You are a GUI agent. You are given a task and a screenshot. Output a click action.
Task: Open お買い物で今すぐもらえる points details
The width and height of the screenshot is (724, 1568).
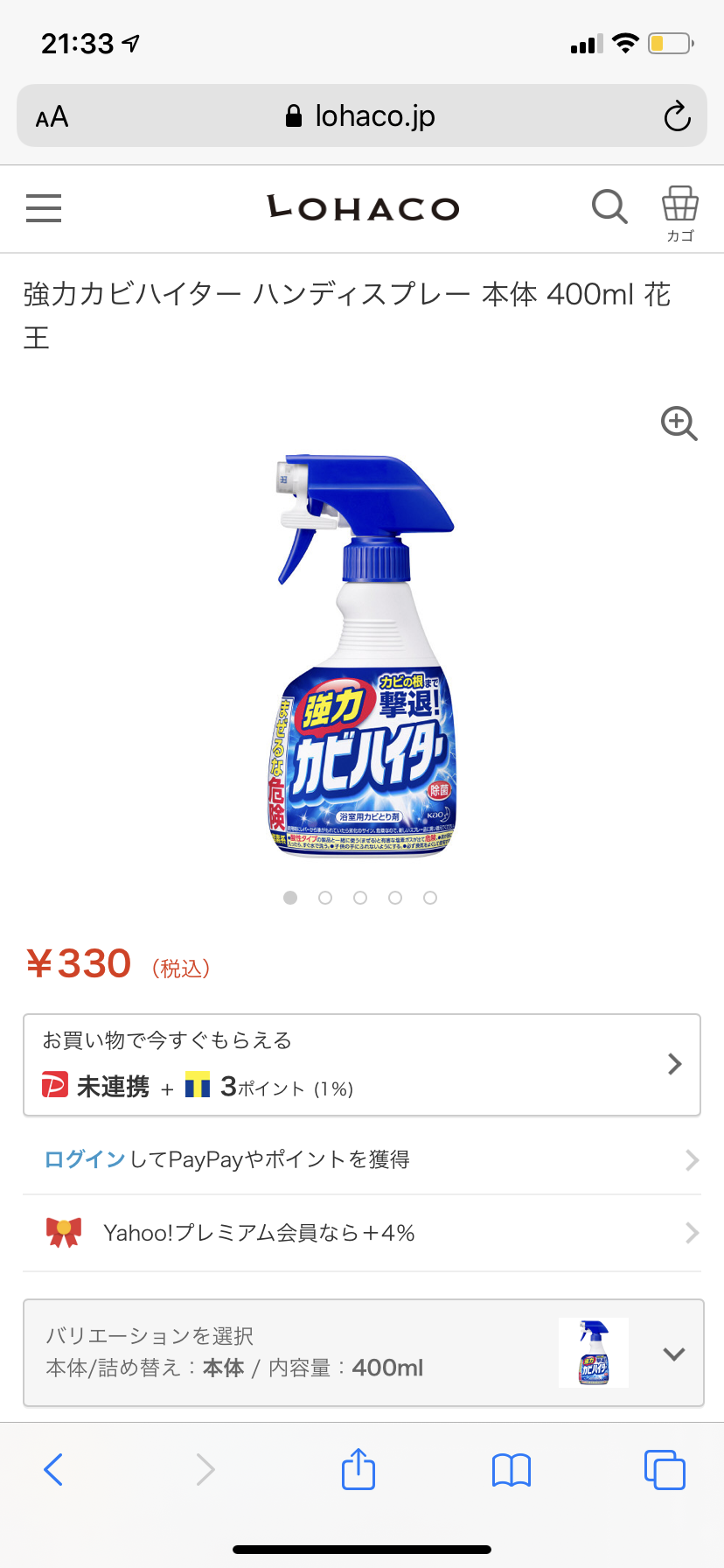click(x=362, y=1065)
